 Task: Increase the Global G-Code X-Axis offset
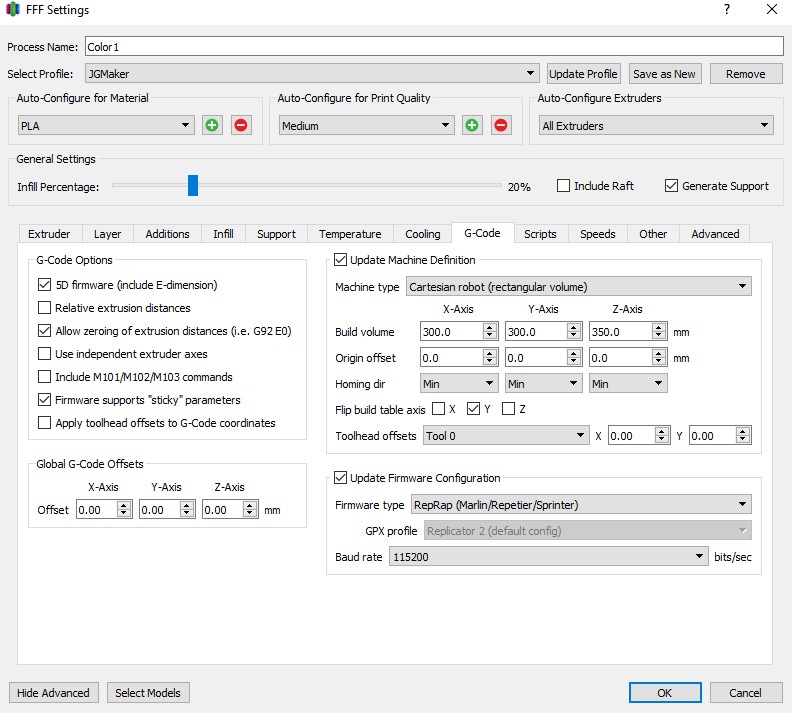click(x=124, y=505)
